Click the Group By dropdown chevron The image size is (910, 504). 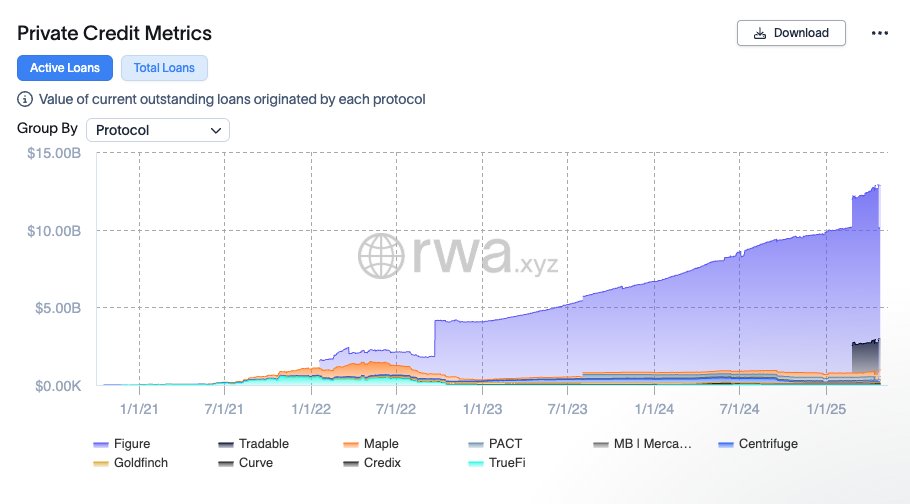[216, 130]
